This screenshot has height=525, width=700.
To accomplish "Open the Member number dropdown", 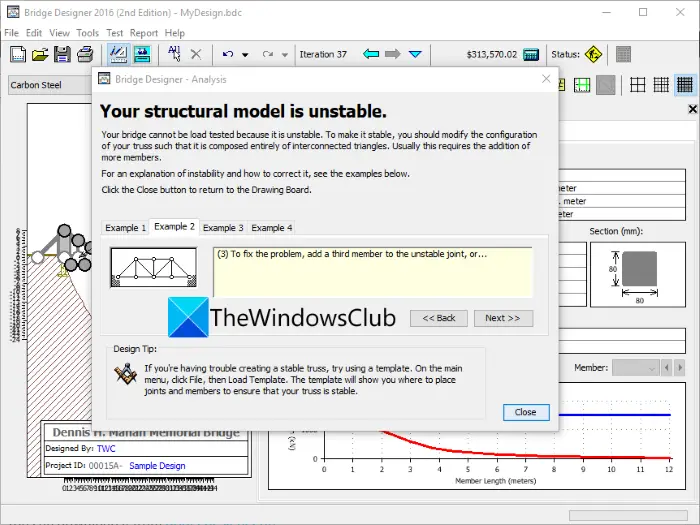I will tap(635, 368).
